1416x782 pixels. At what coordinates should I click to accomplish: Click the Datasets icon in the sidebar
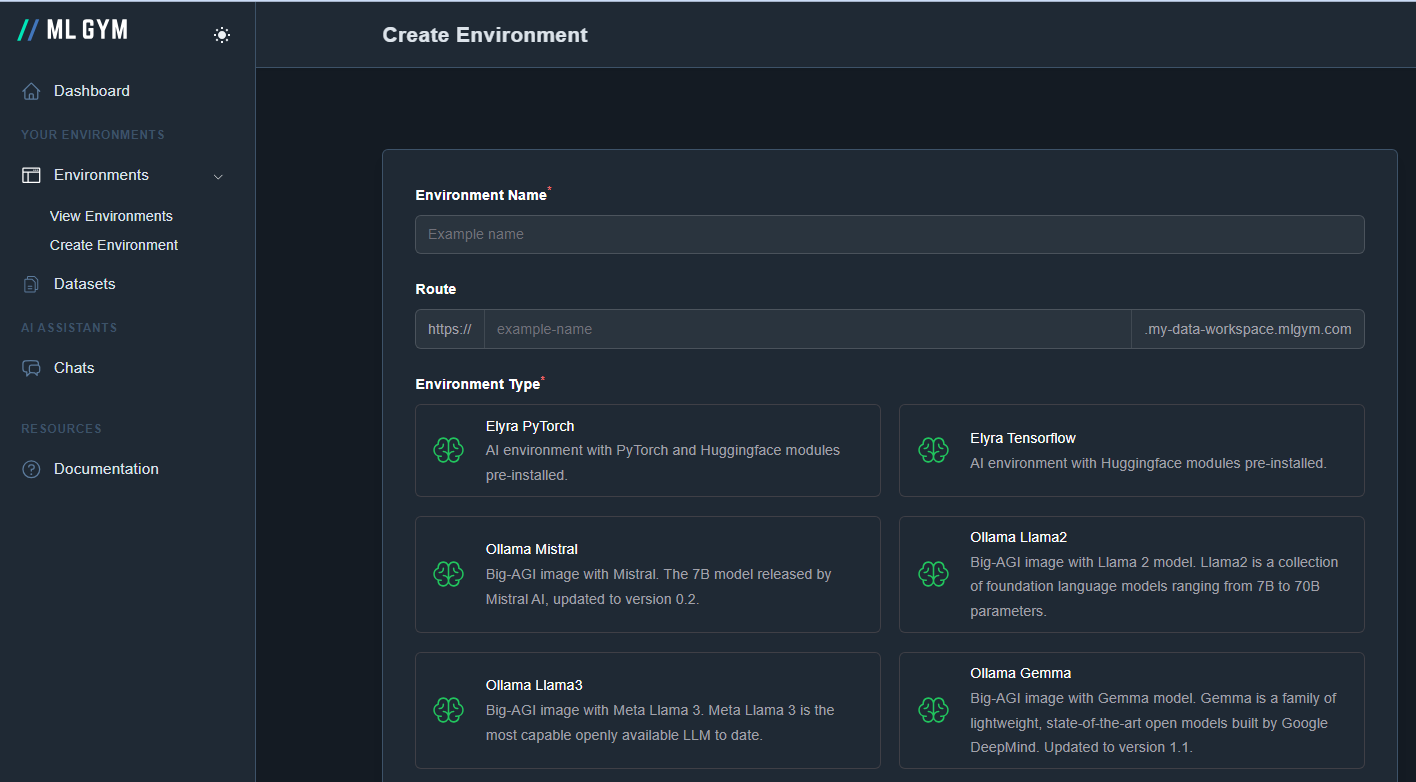(30, 283)
